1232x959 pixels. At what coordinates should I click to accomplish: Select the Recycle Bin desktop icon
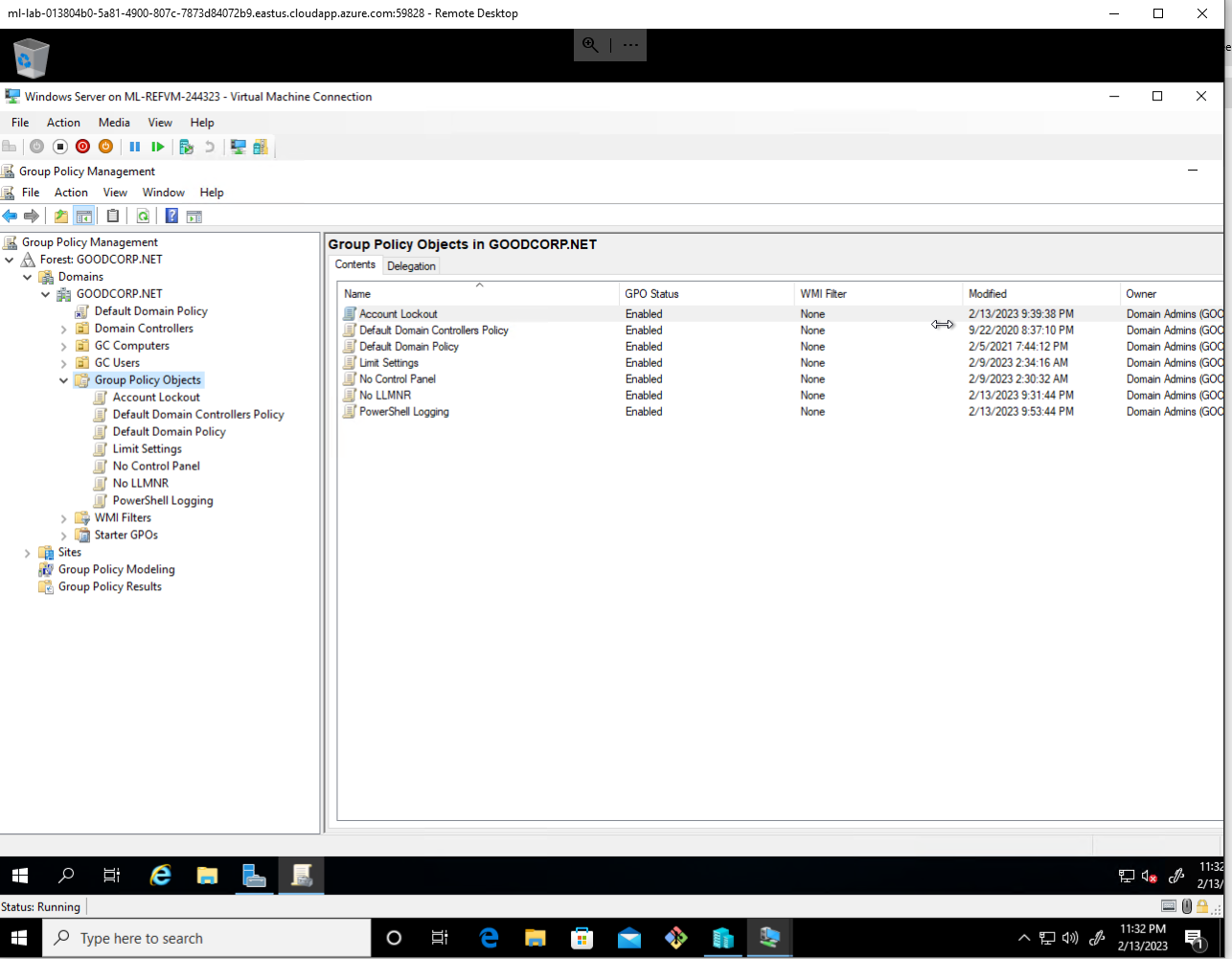(x=31, y=57)
